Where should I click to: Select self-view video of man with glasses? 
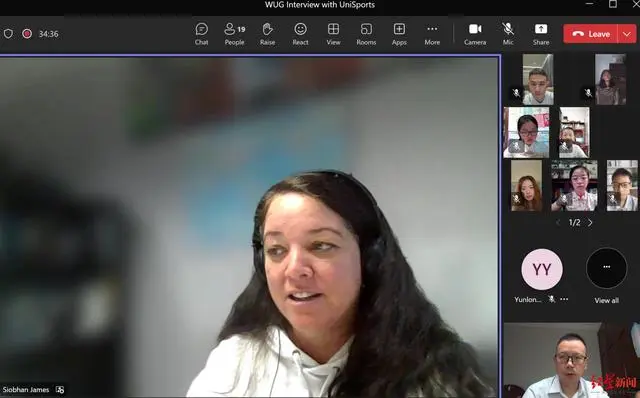(571, 360)
